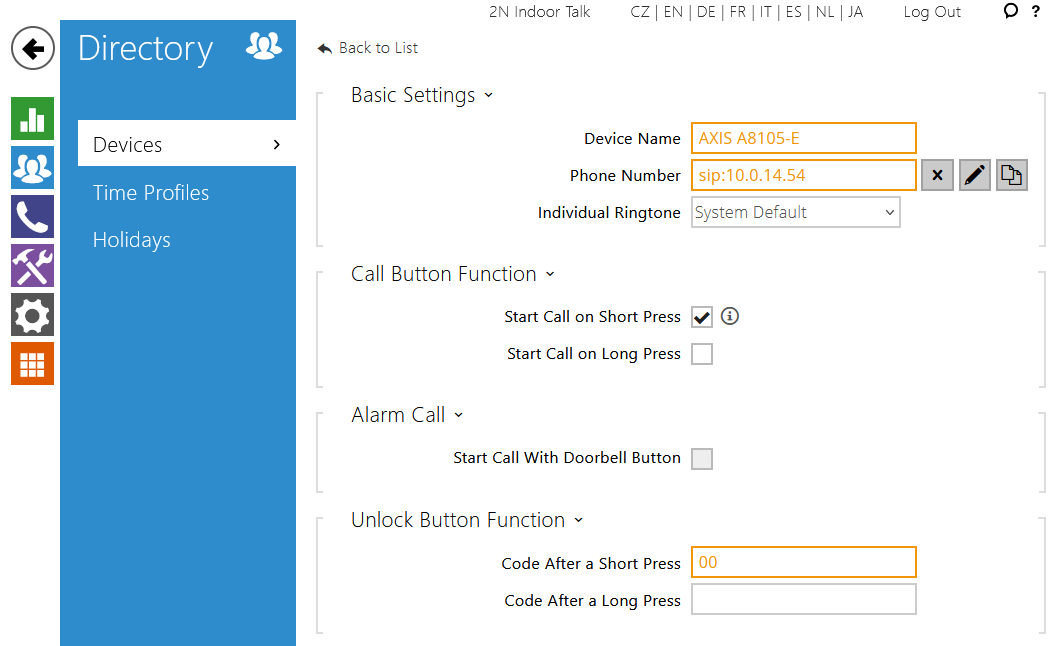Collapse the Basic Settings section
This screenshot has width=1058, height=646.
pyautogui.click(x=422, y=95)
